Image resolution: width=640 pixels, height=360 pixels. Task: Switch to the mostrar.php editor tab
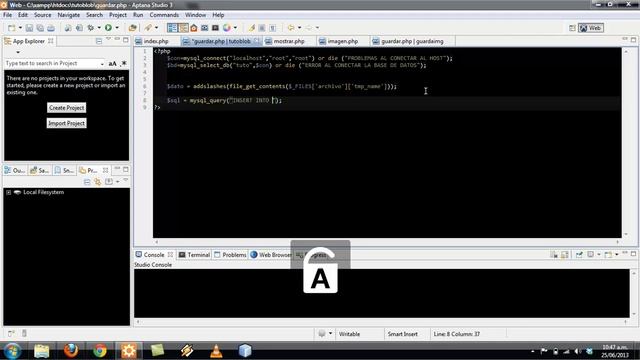[289, 41]
